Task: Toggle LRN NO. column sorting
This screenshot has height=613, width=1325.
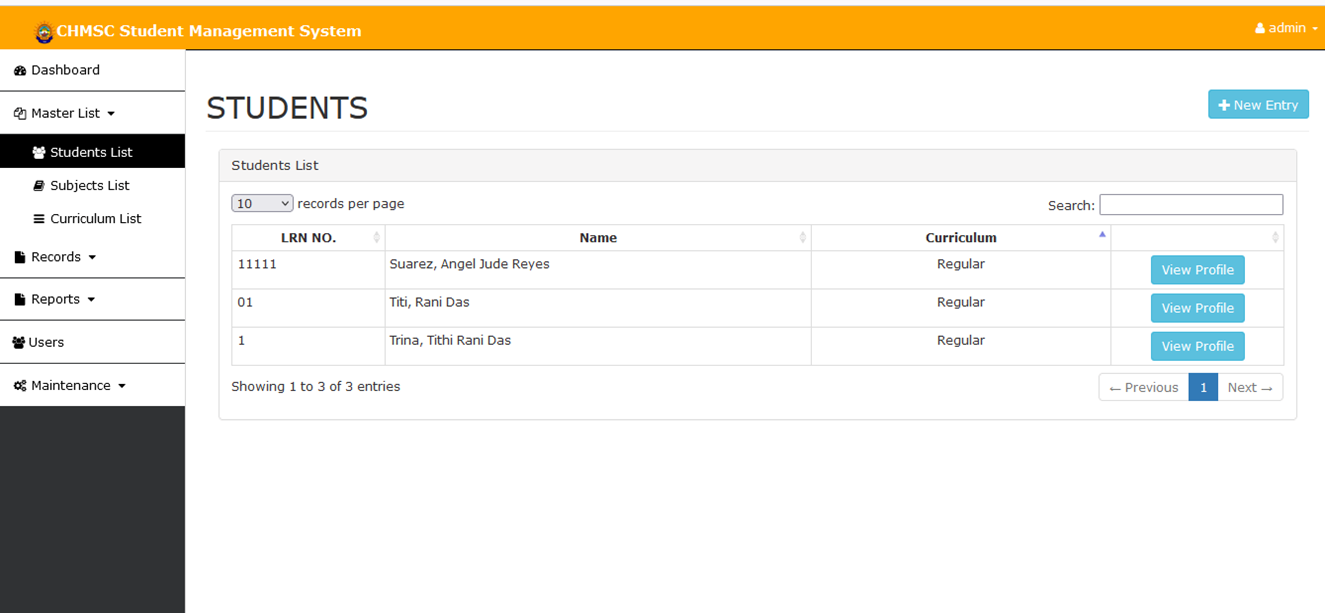Action: click(x=307, y=237)
